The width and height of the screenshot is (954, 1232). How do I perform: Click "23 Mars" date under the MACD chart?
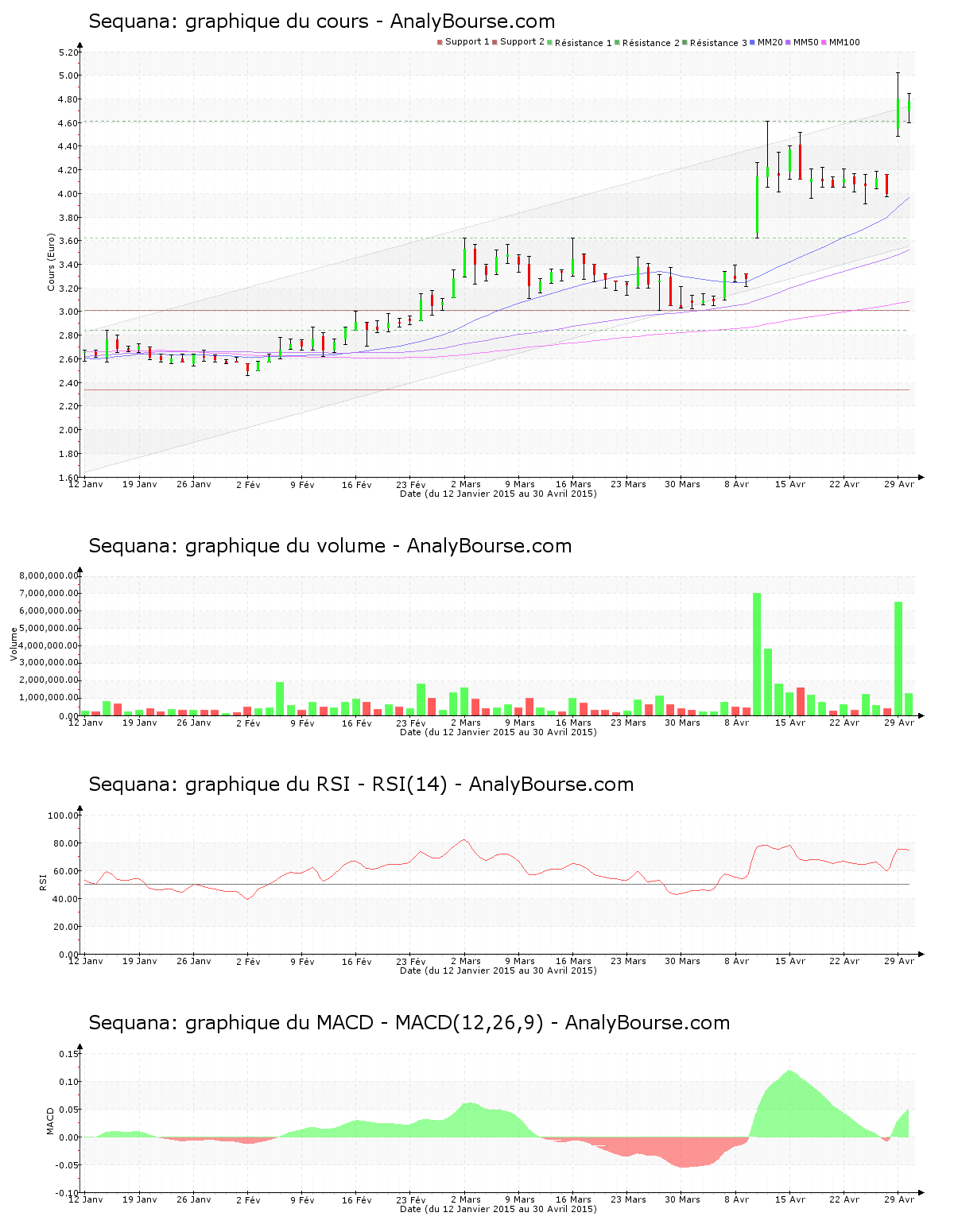tap(628, 1199)
